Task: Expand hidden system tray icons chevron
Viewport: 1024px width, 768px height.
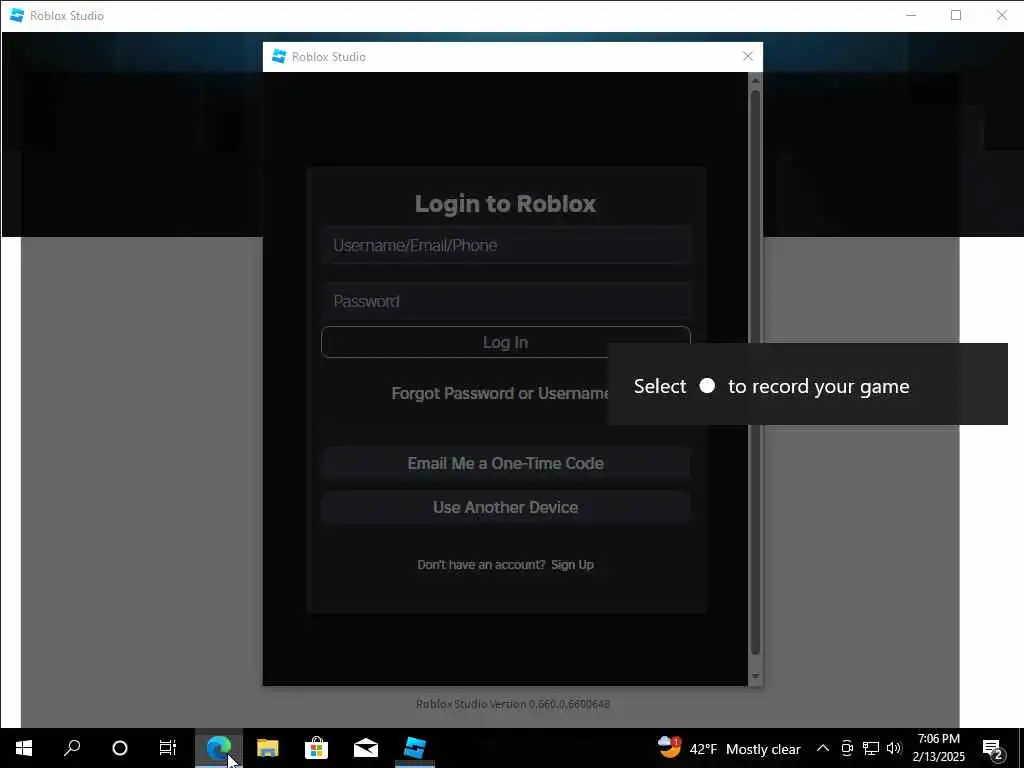Action: (823, 748)
